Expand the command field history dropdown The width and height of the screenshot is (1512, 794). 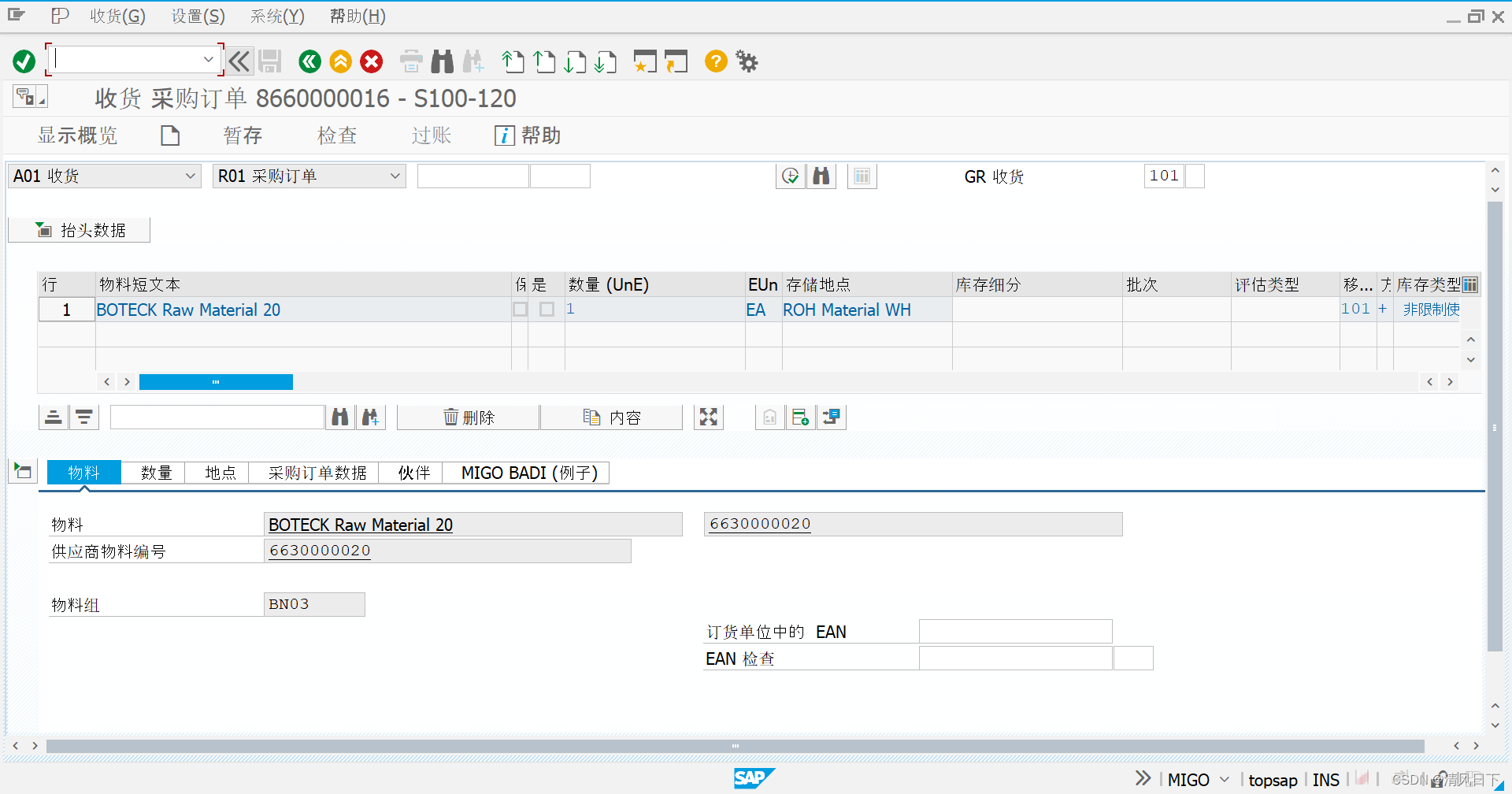pyautogui.click(x=209, y=59)
